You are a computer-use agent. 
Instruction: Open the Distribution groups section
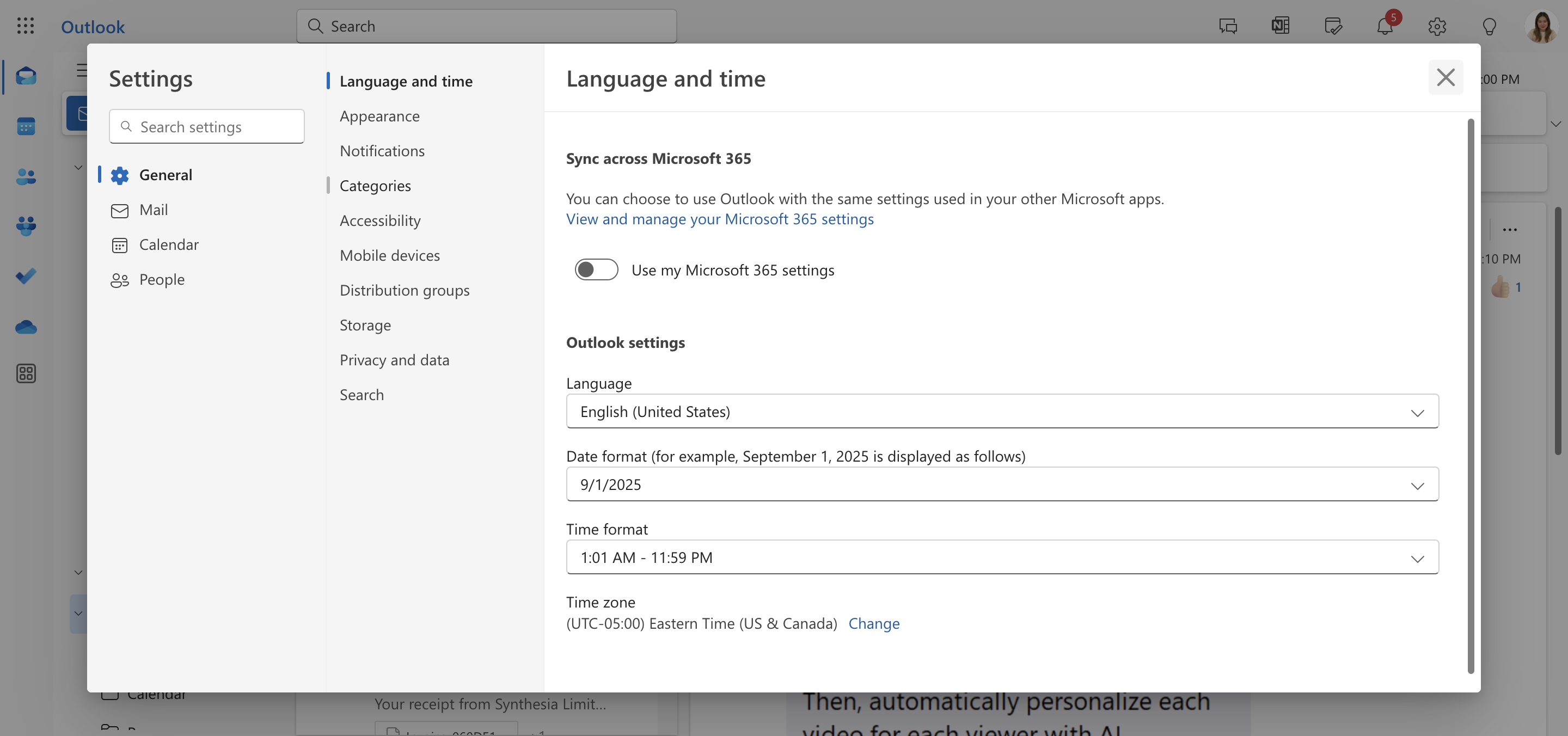pyautogui.click(x=404, y=290)
